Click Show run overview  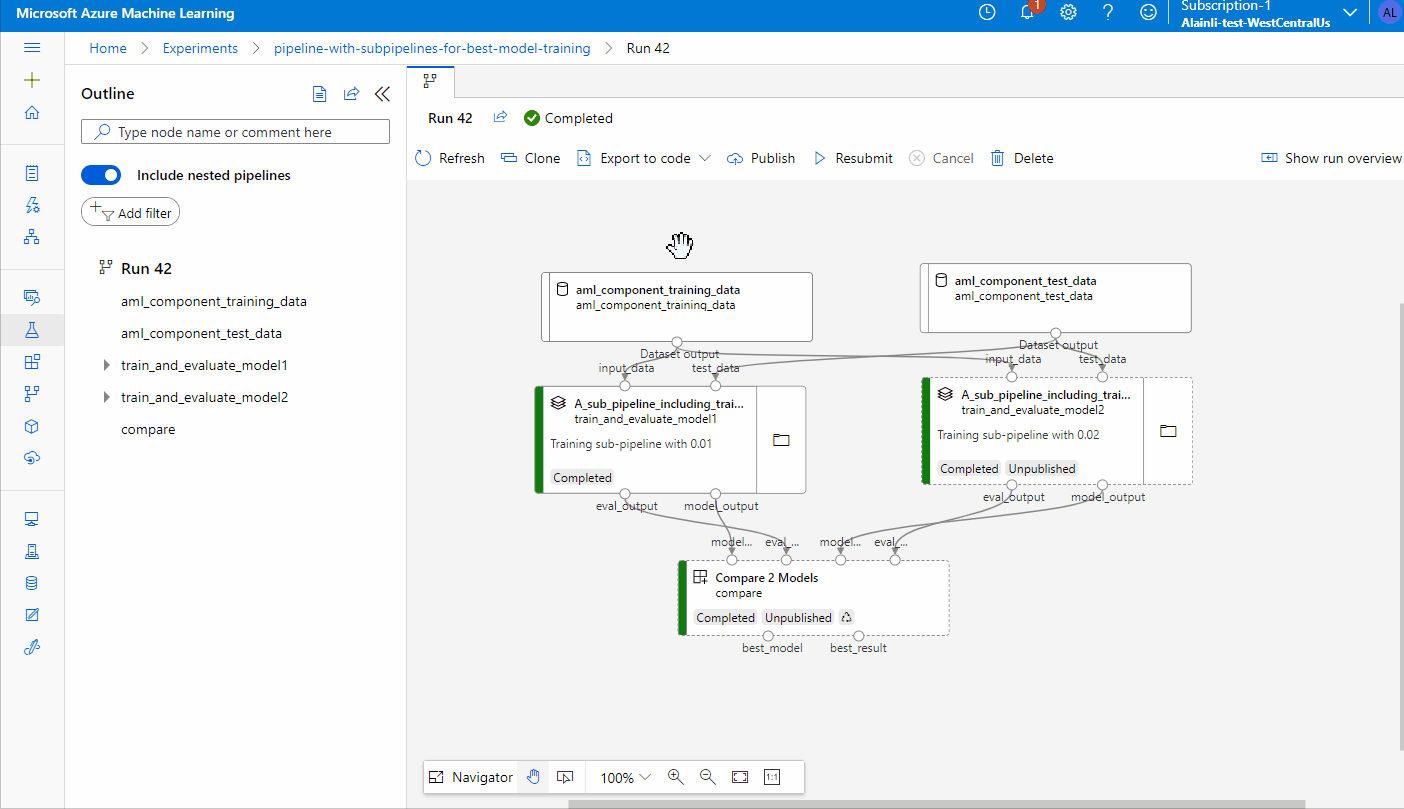1331,158
